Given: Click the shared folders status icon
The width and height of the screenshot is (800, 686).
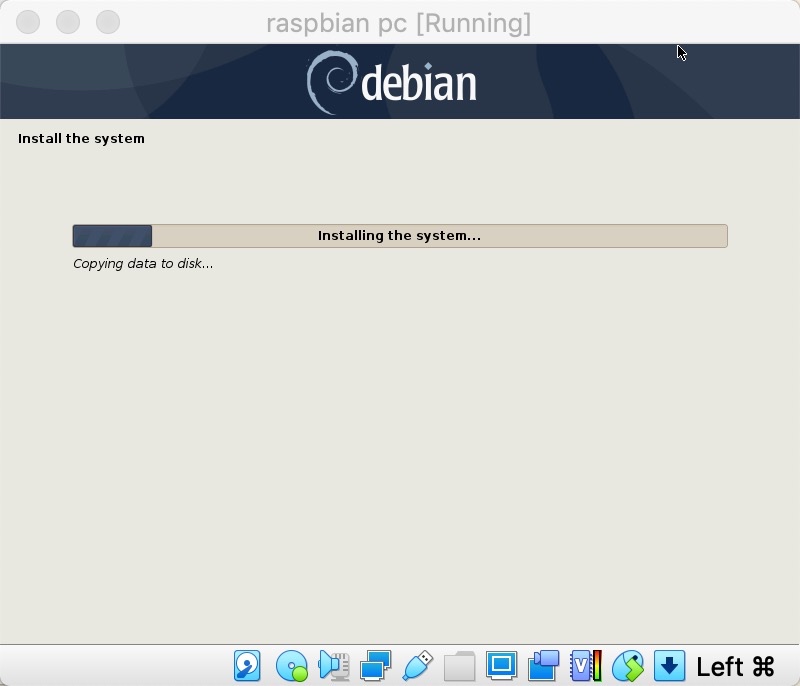Looking at the screenshot, I should click(460, 666).
